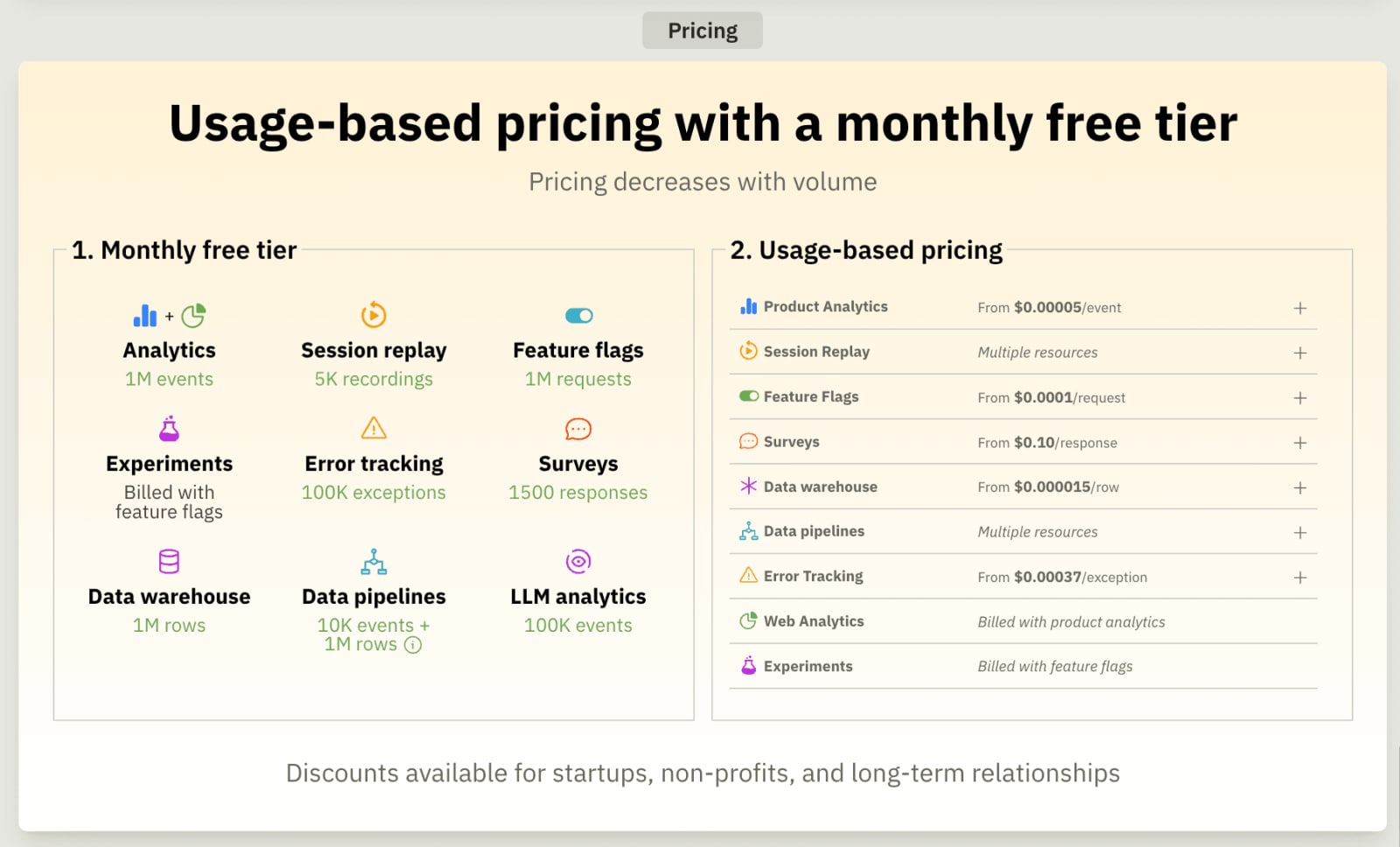Viewport: 1400px width, 847px height.
Task: Click the Error tracking warning triangle icon
Action: pos(373,429)
